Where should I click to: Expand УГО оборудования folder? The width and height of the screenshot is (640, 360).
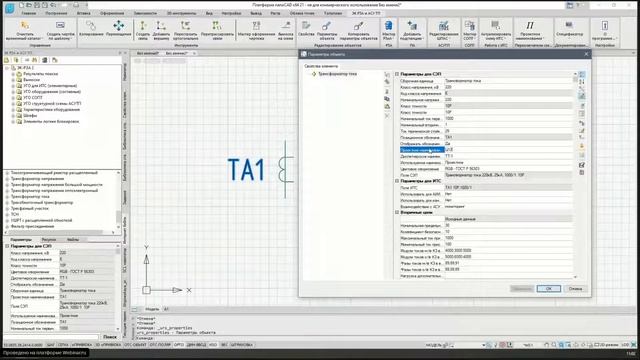[13, 92]
